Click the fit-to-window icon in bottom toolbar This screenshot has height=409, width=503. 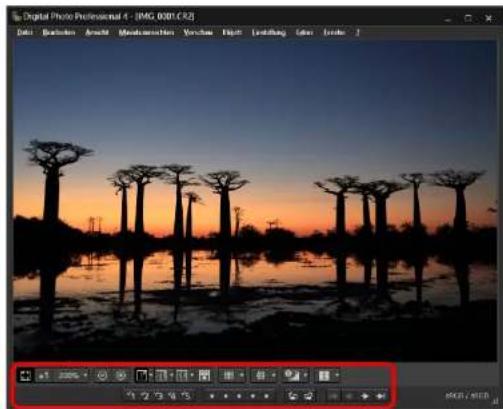click(x=25, y=376)
